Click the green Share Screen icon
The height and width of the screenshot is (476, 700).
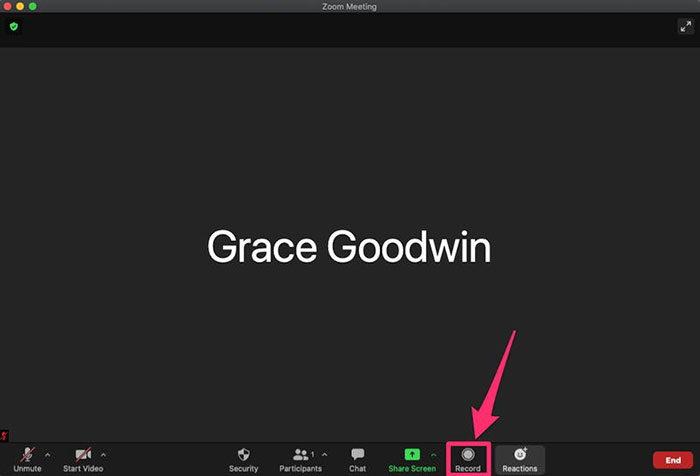click(x=411, y=454)
